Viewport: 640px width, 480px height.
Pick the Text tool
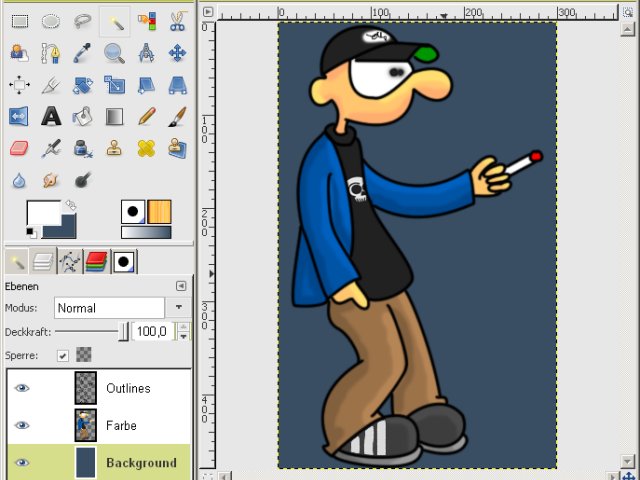click(x=51, y=116)
